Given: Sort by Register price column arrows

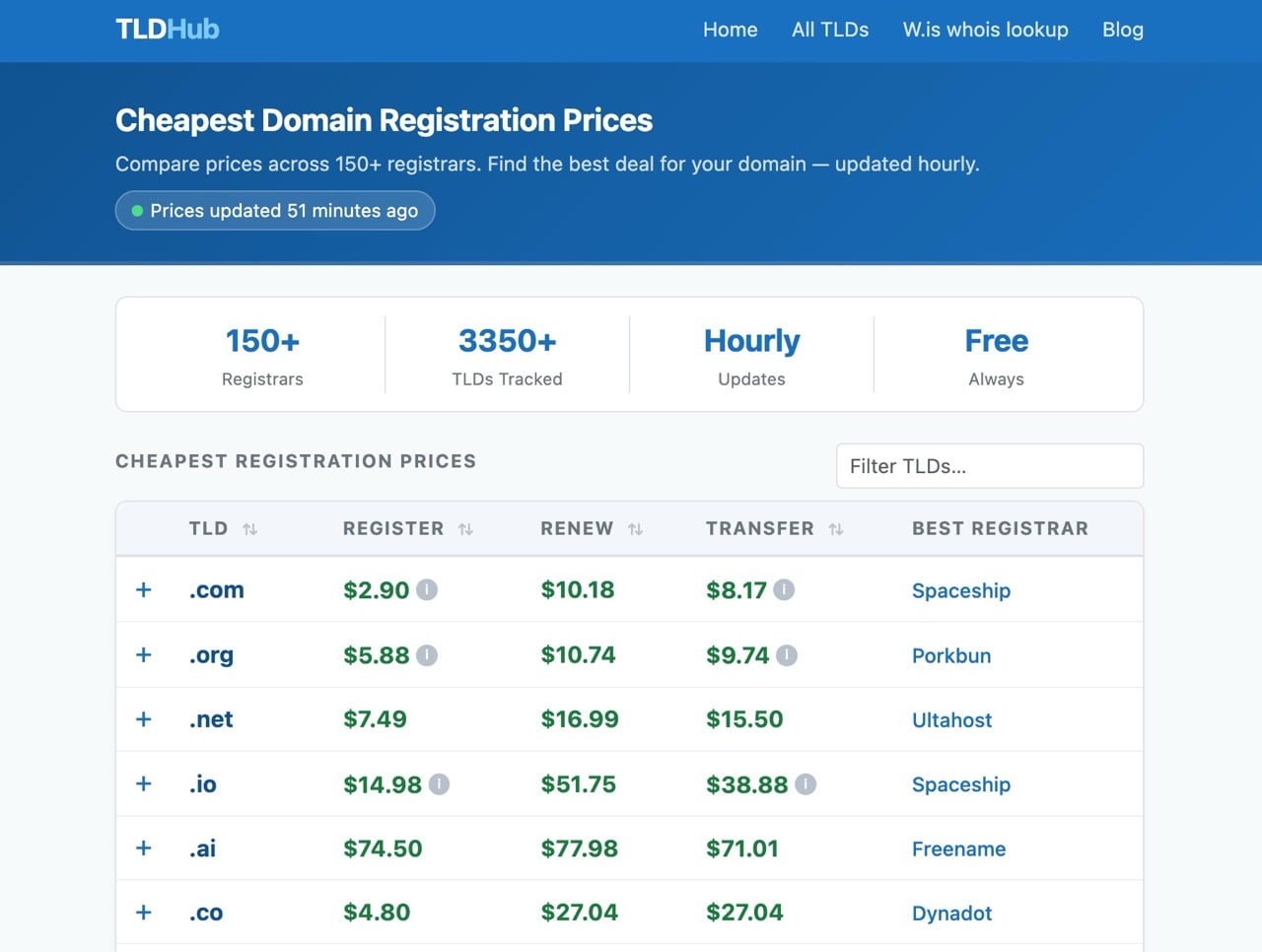Looking at the screenshot, I should pos(465,529).
